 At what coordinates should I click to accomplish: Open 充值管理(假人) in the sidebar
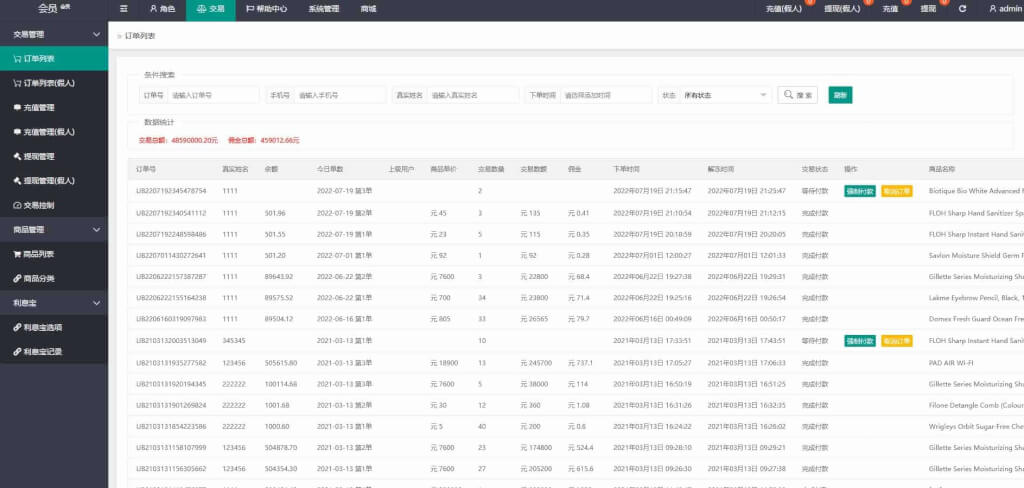coord(54,132)
